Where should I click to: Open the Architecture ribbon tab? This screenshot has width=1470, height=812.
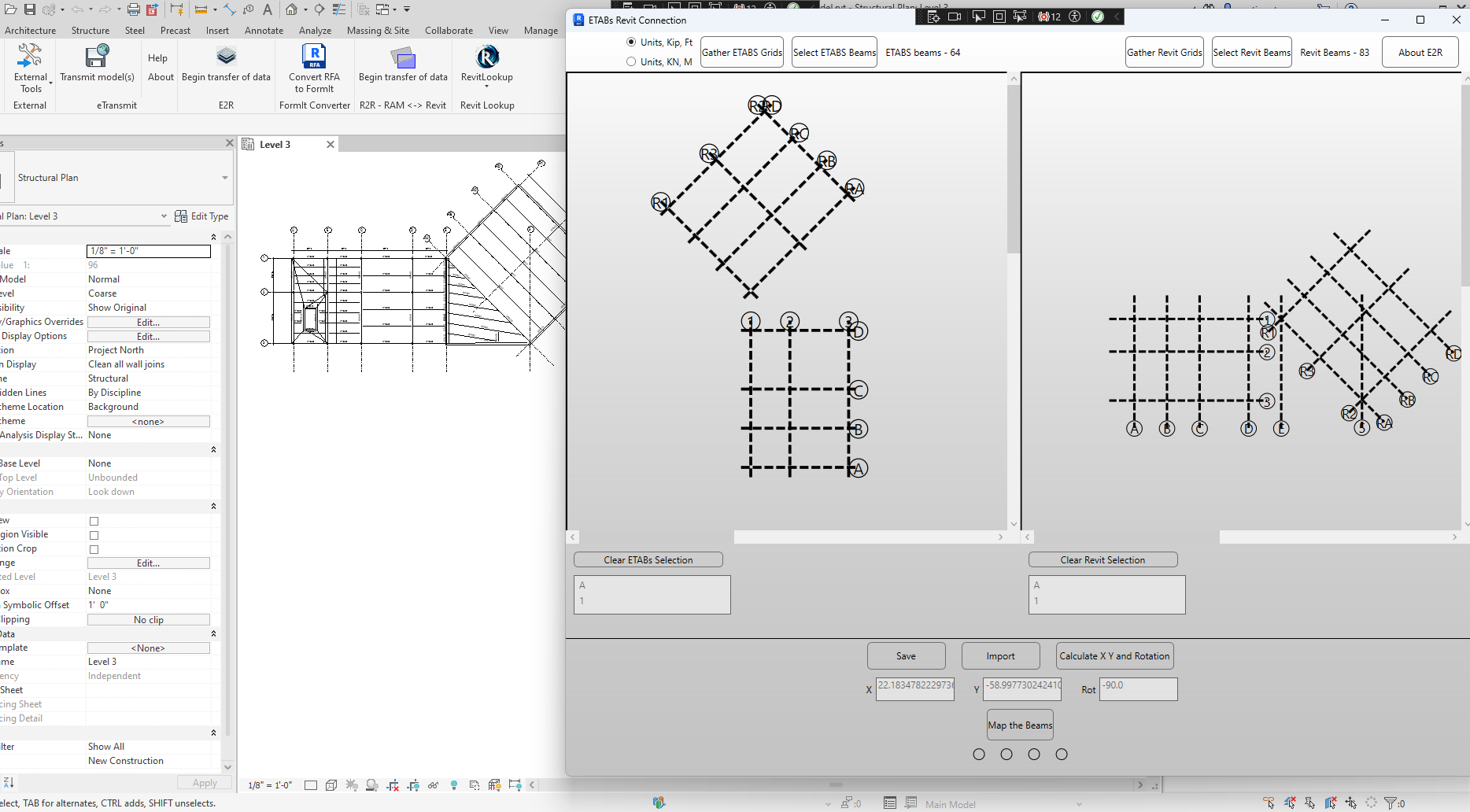pos(31,31)
